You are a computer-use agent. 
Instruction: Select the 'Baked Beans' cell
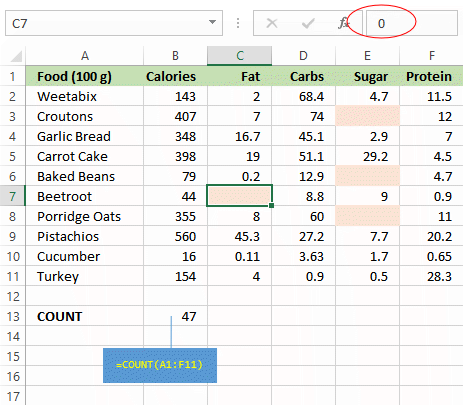click(85, 176)
